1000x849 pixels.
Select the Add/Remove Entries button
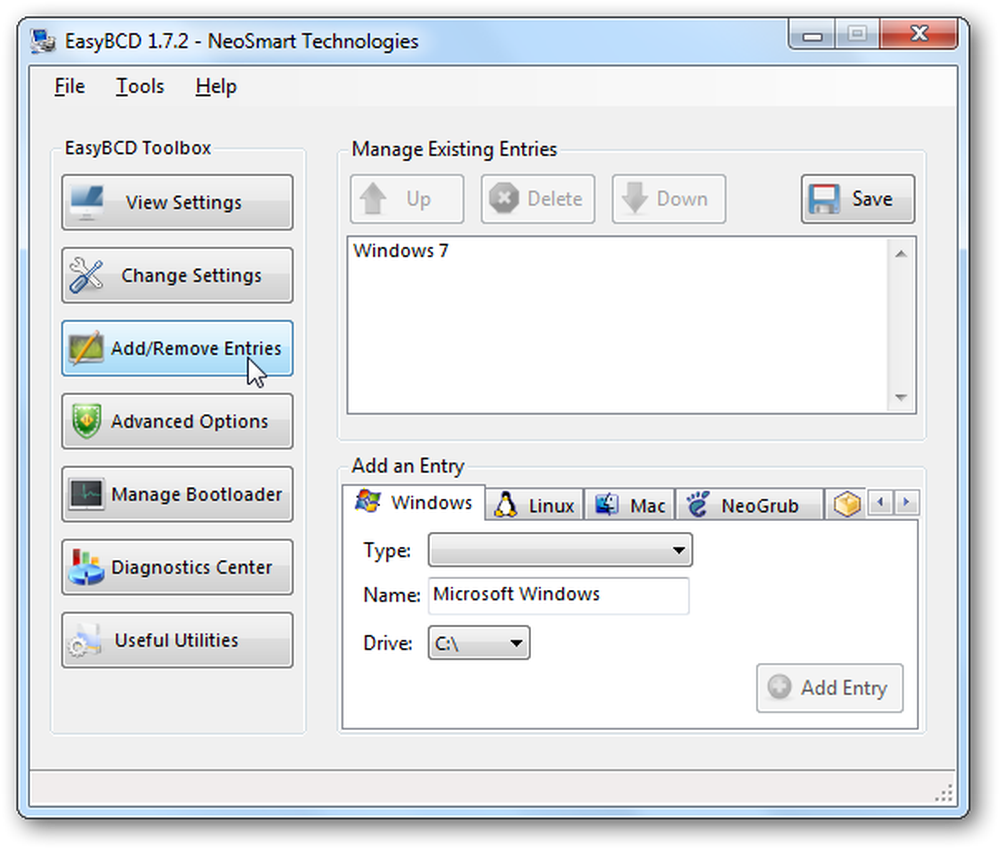point(177,348)
